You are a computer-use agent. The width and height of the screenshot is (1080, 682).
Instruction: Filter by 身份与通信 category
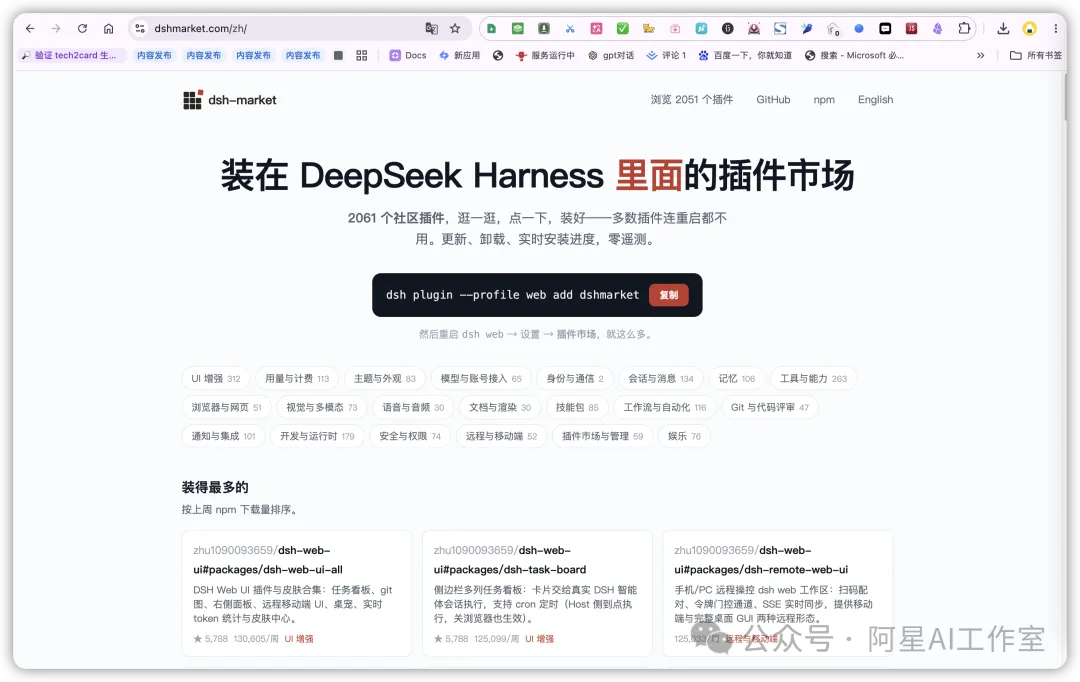(x=574, y=378)
